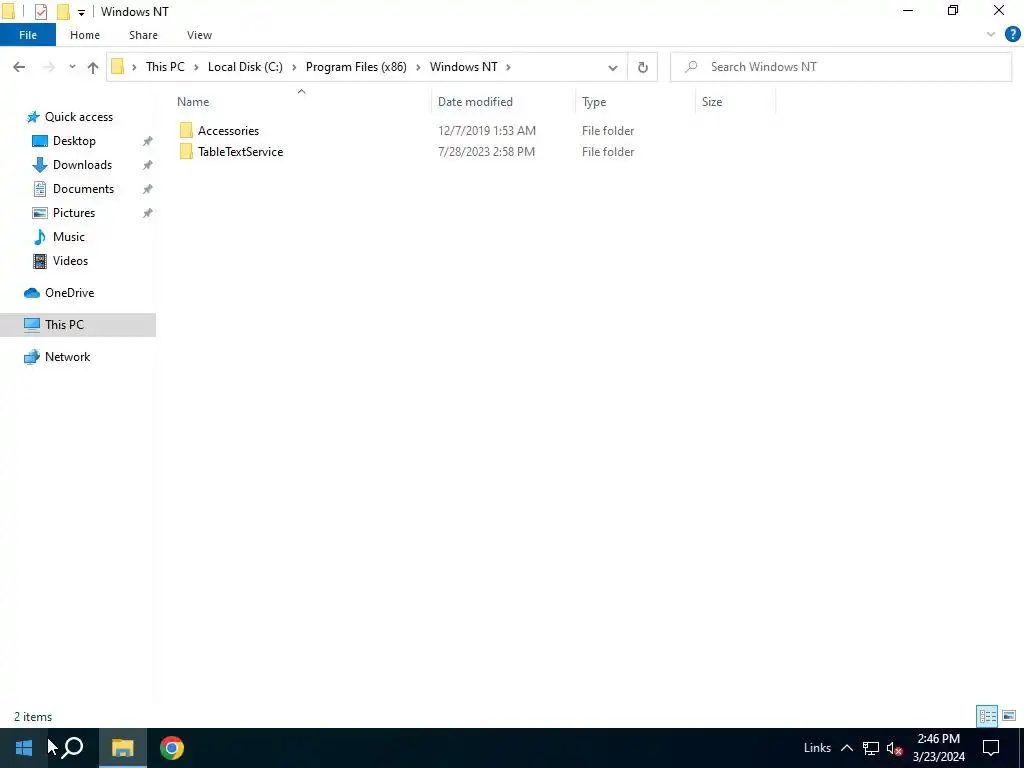Open the Share ribbon tab
This screenshot has height=768, width=1024.
[143, 35]
